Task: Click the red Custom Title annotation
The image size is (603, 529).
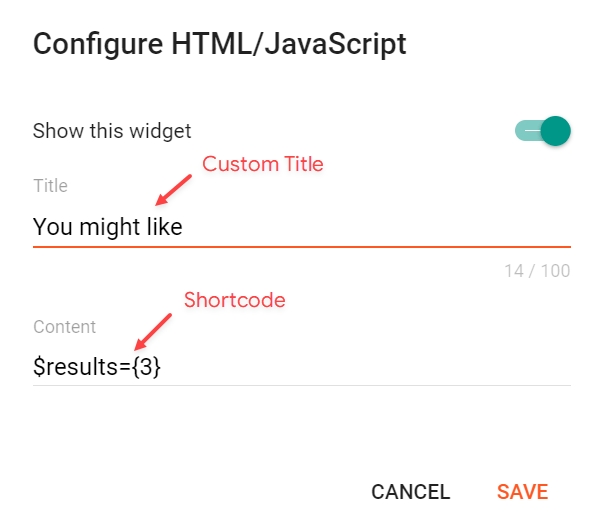Action: (263, 164)
